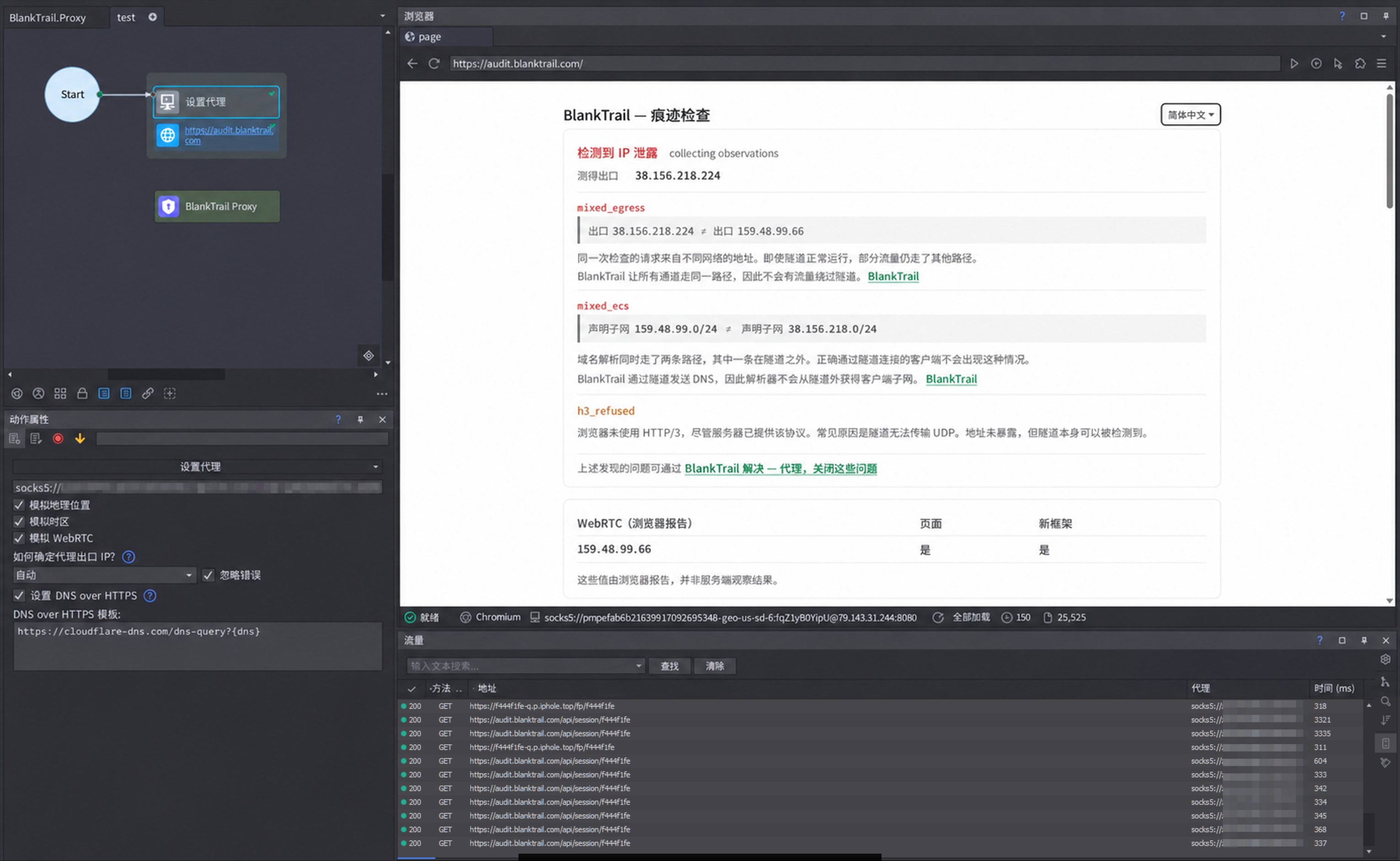This screenshot has width=1400, height=861.
Task: Click the cursor-pointer selector icon in browser toolbar
Action: click(1338, 64)
